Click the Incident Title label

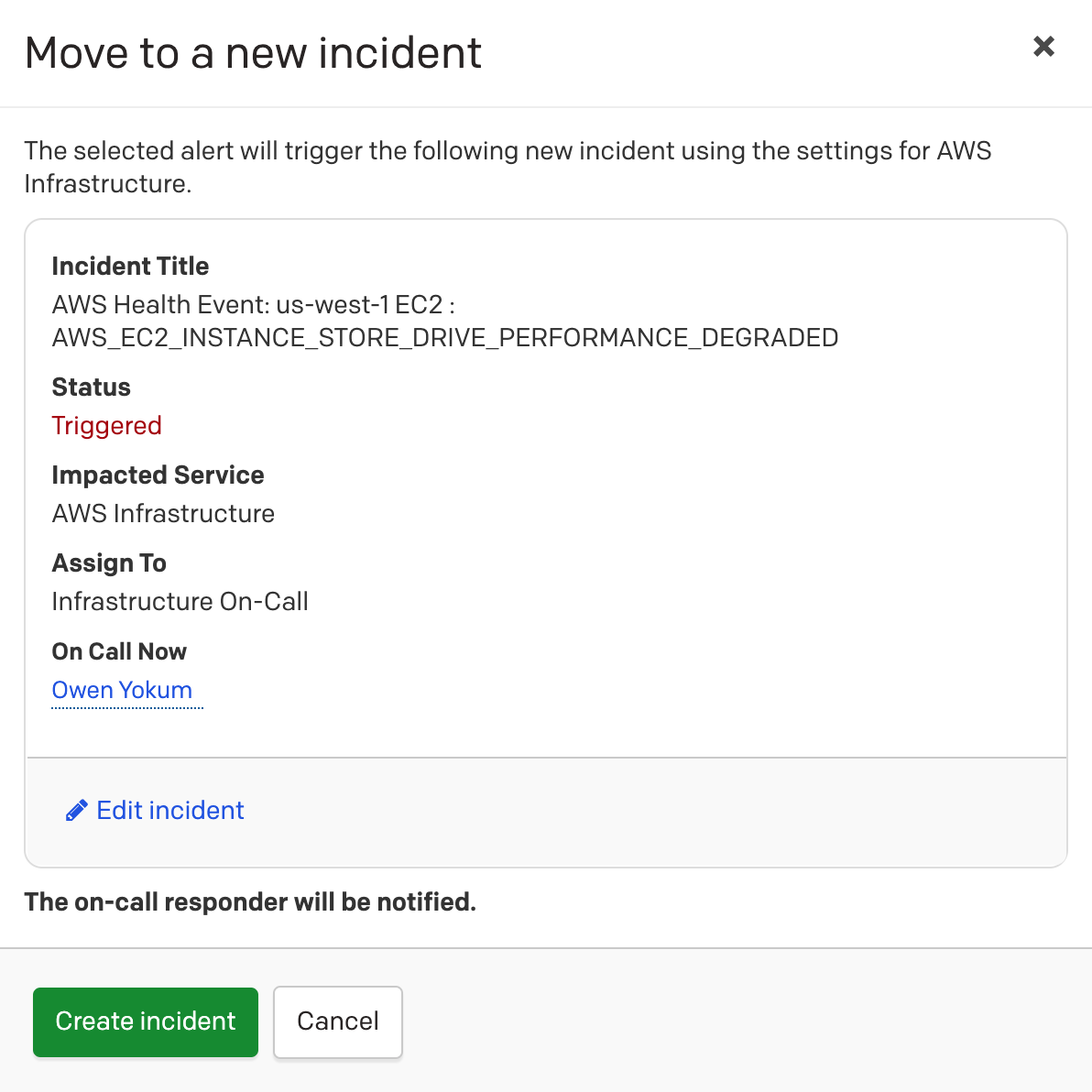pyautogui.click(x=130, y=266)
